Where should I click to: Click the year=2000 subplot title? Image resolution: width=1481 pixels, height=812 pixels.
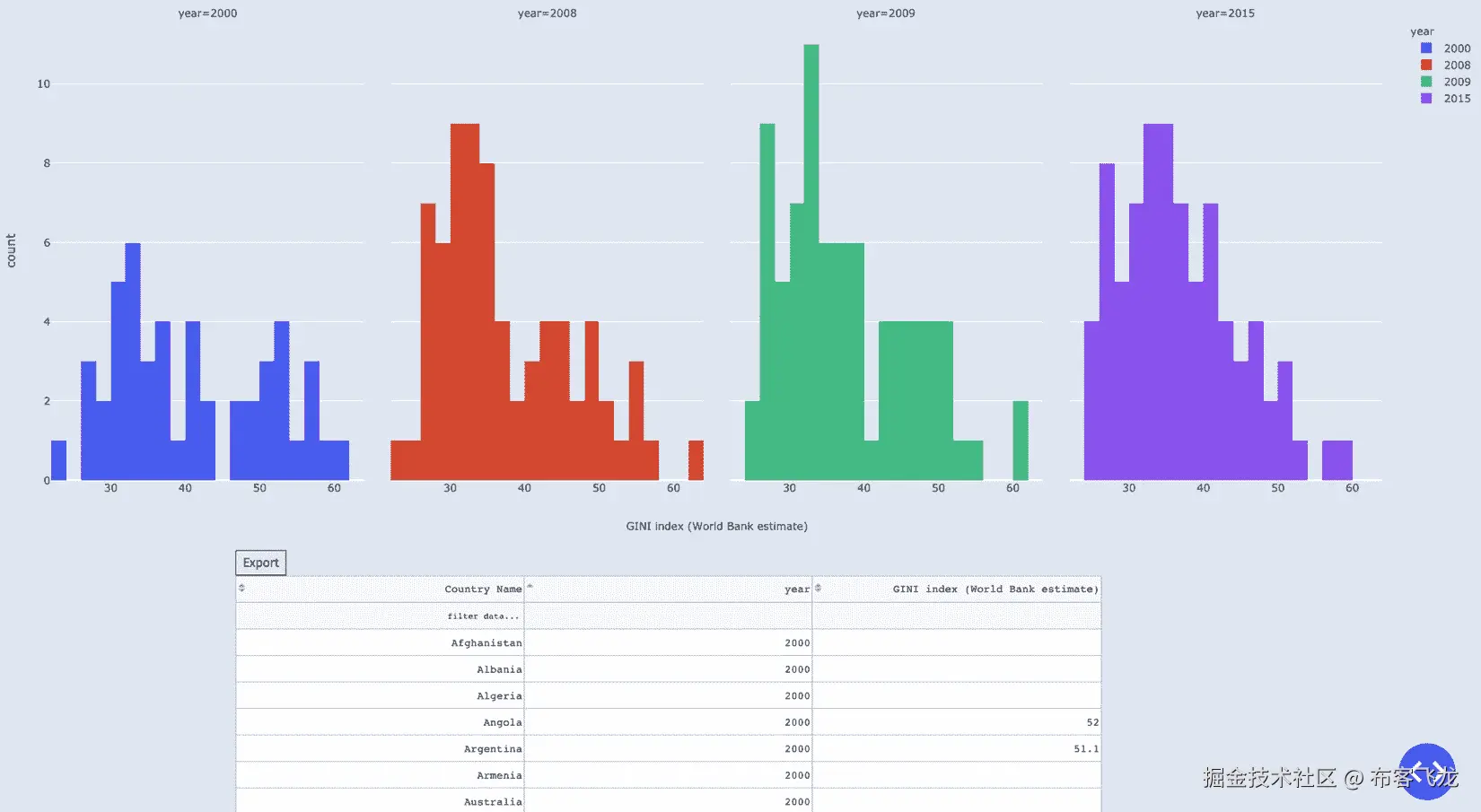(x=207, y=13)
